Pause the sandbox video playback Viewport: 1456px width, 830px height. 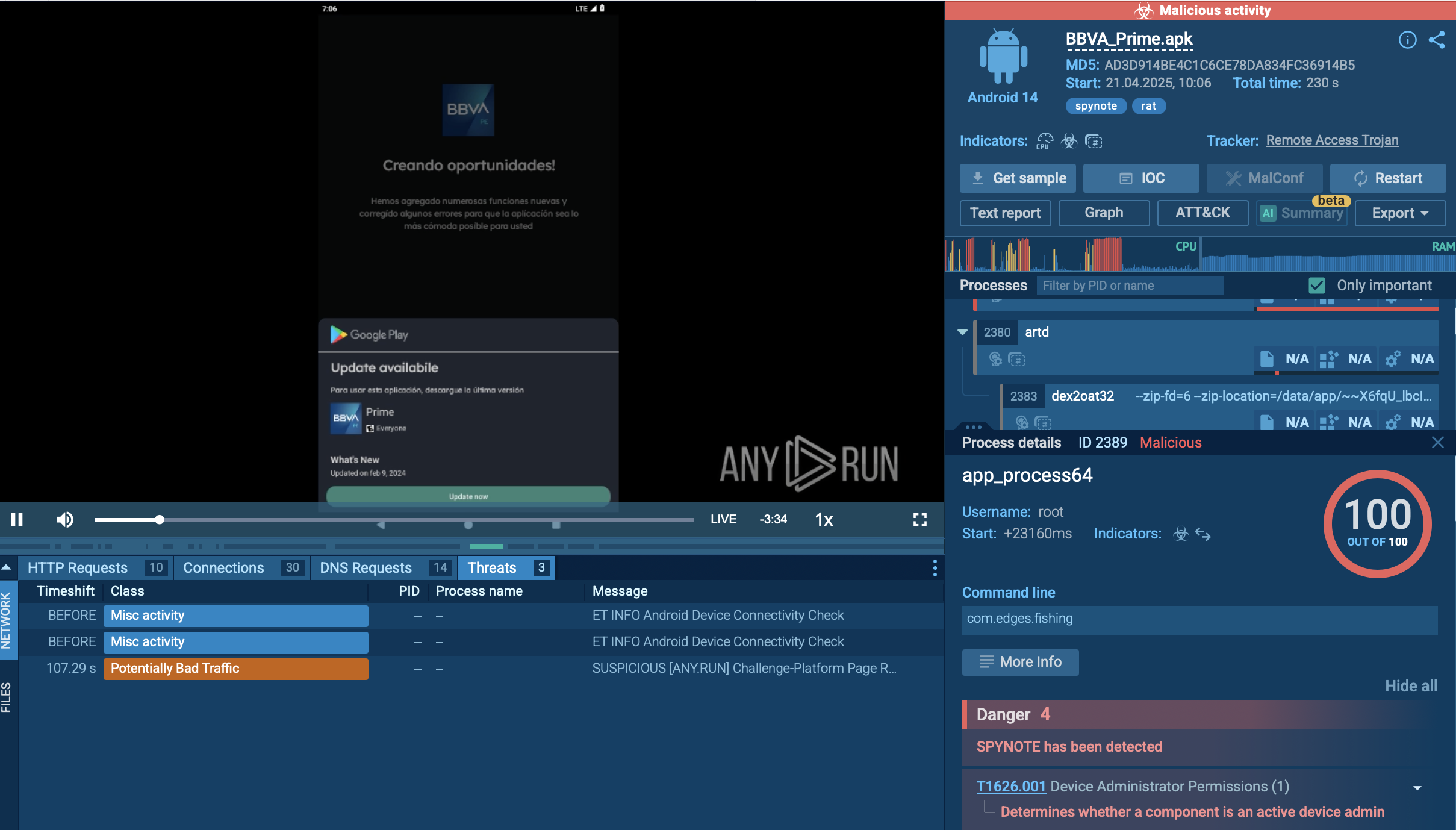[17, 519]
